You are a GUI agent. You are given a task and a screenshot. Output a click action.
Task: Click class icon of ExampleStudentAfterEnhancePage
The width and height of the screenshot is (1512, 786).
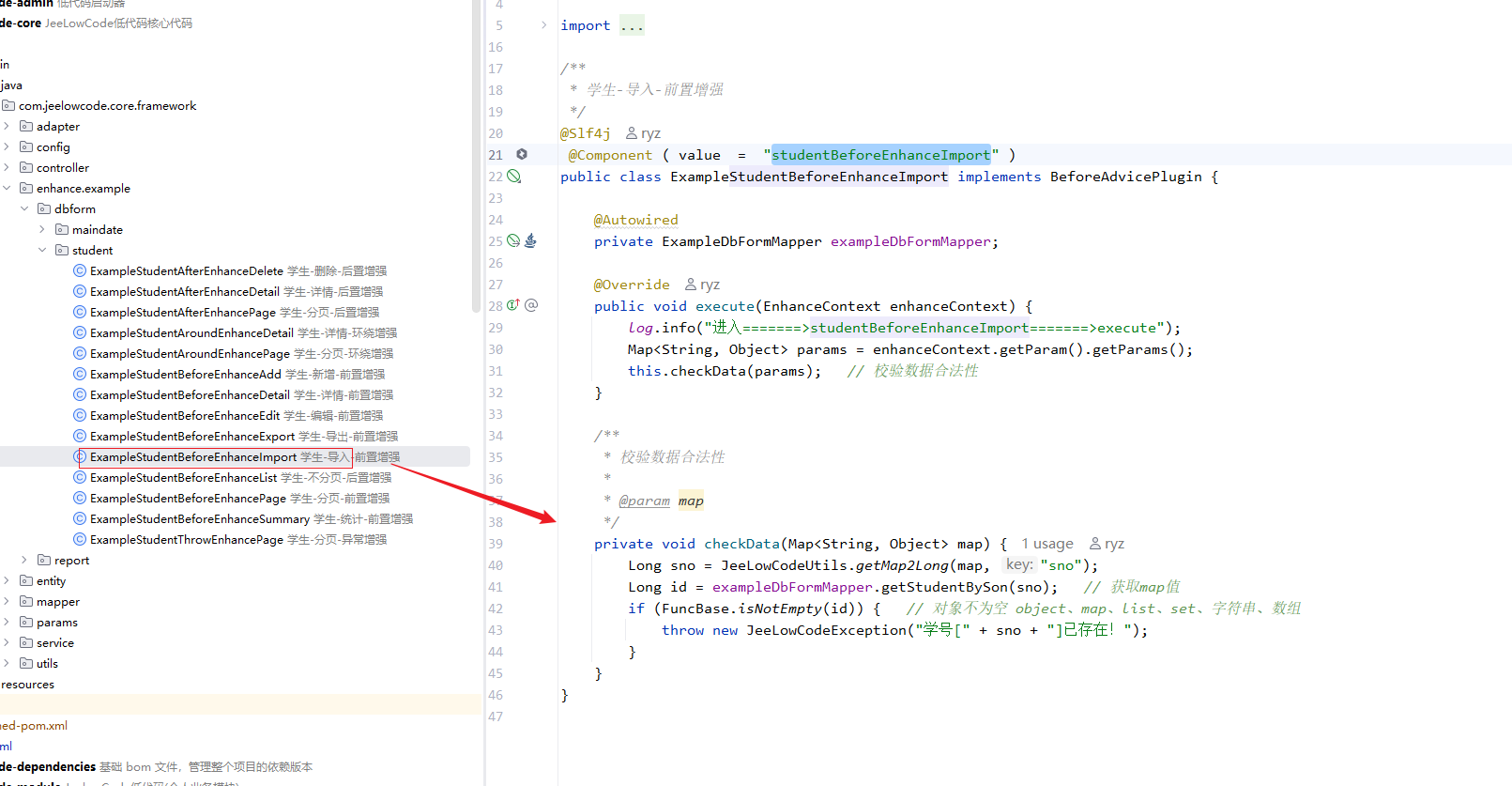point(80,312)
